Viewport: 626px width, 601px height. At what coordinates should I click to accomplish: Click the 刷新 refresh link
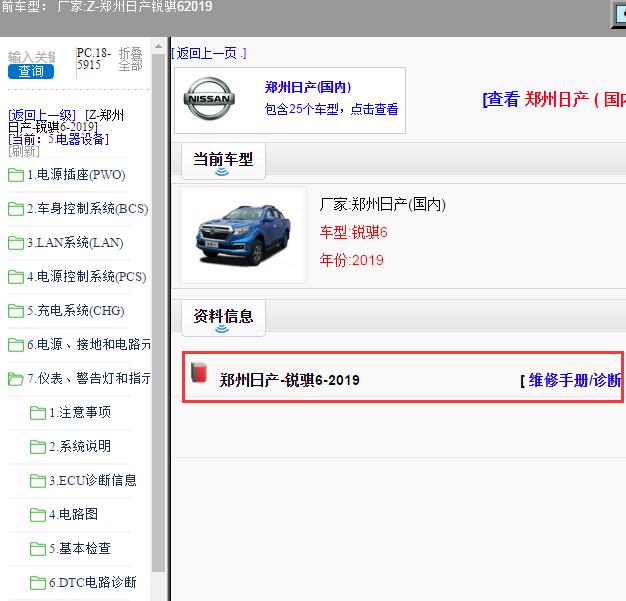pyautogui.click(x=24, y=151)
